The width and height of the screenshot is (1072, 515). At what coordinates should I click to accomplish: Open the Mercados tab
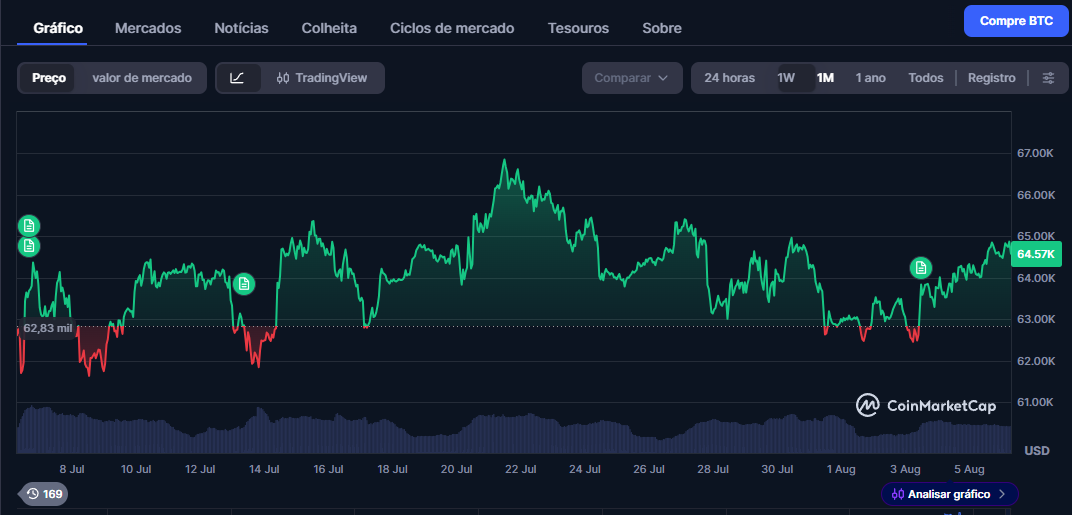point(148,29)
